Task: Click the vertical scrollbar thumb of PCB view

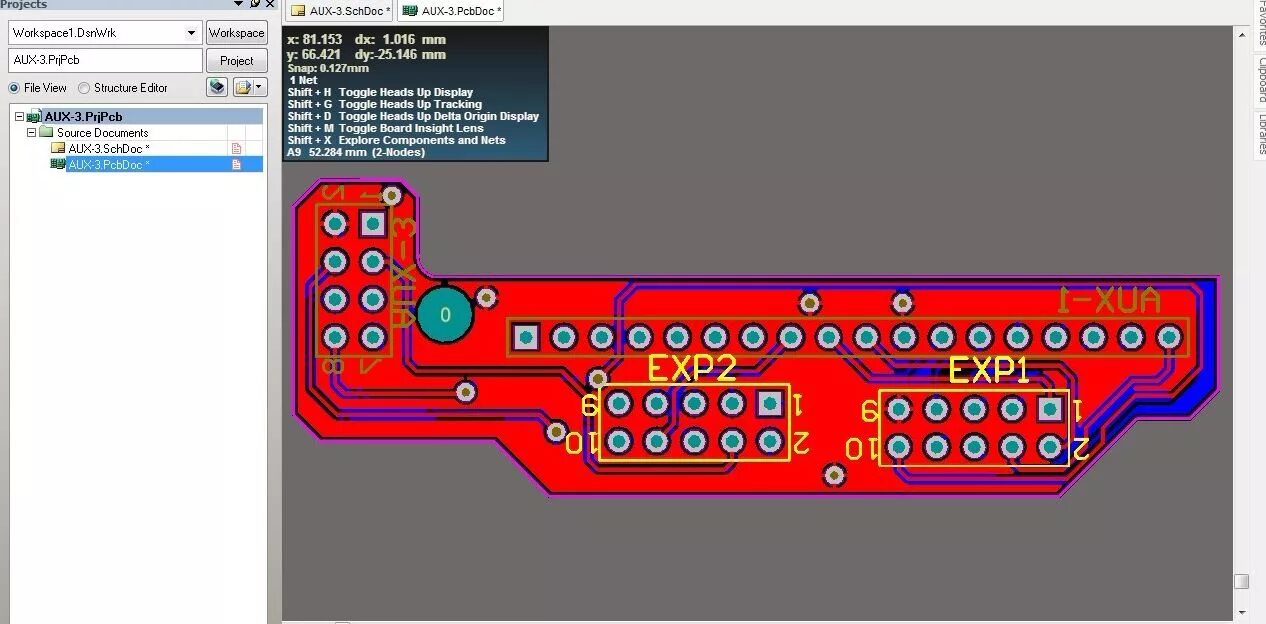Action: (x=1241, y=581)
